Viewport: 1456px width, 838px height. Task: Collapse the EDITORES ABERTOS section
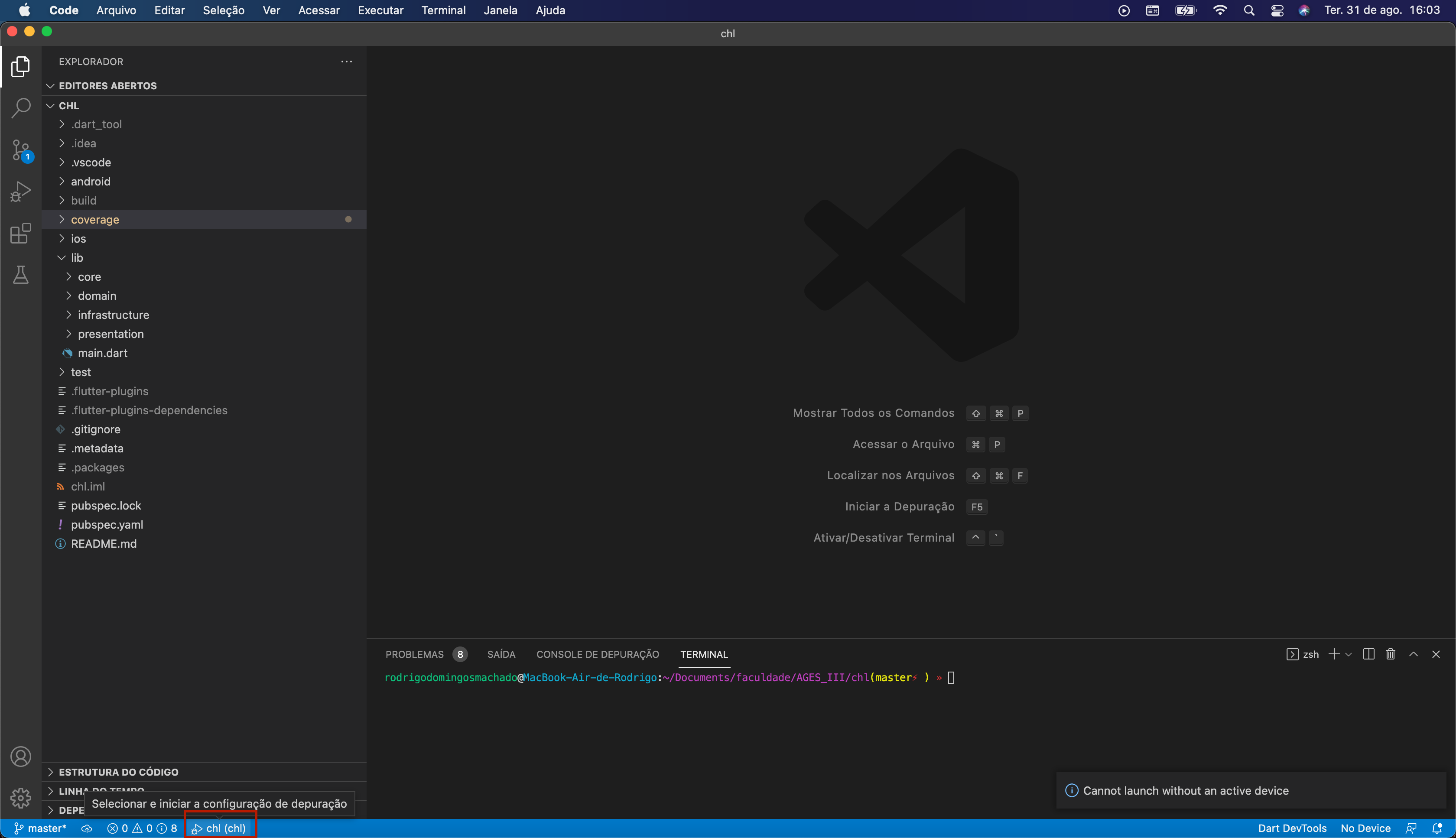pos(50,85)
